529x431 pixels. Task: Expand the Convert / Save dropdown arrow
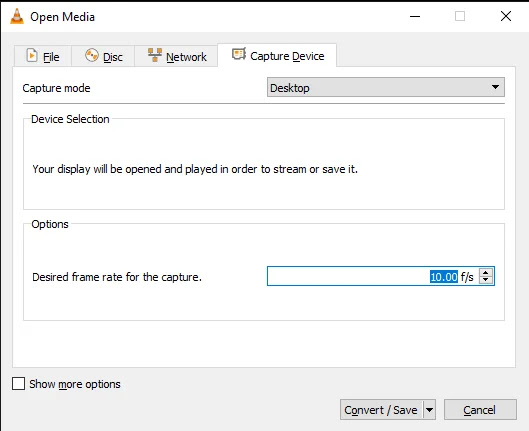(429, 410)
